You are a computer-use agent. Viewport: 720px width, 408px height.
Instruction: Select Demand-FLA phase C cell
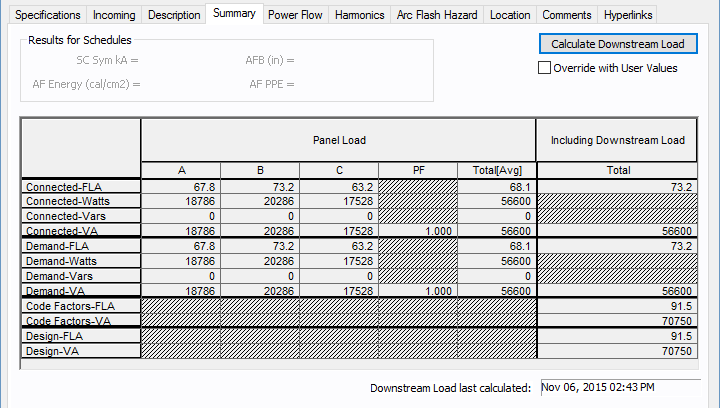338,246
